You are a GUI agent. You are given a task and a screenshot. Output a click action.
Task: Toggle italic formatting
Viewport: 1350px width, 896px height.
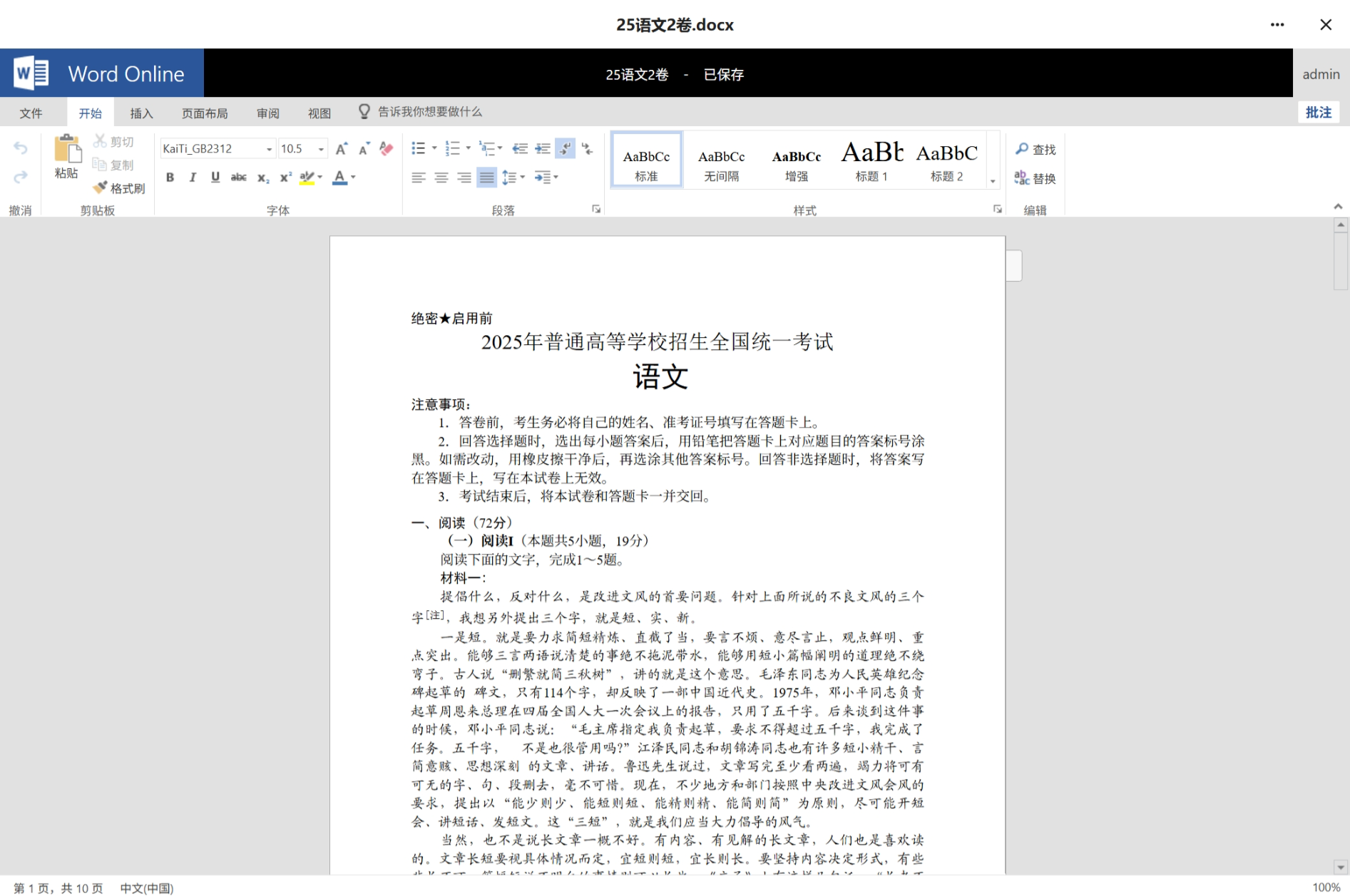pyautogui.click(x=193, y=177)
